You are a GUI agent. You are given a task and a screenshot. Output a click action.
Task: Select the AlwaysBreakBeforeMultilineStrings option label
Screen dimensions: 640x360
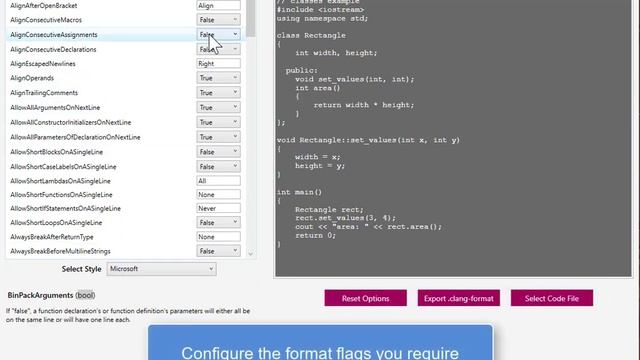coord(60,251)
